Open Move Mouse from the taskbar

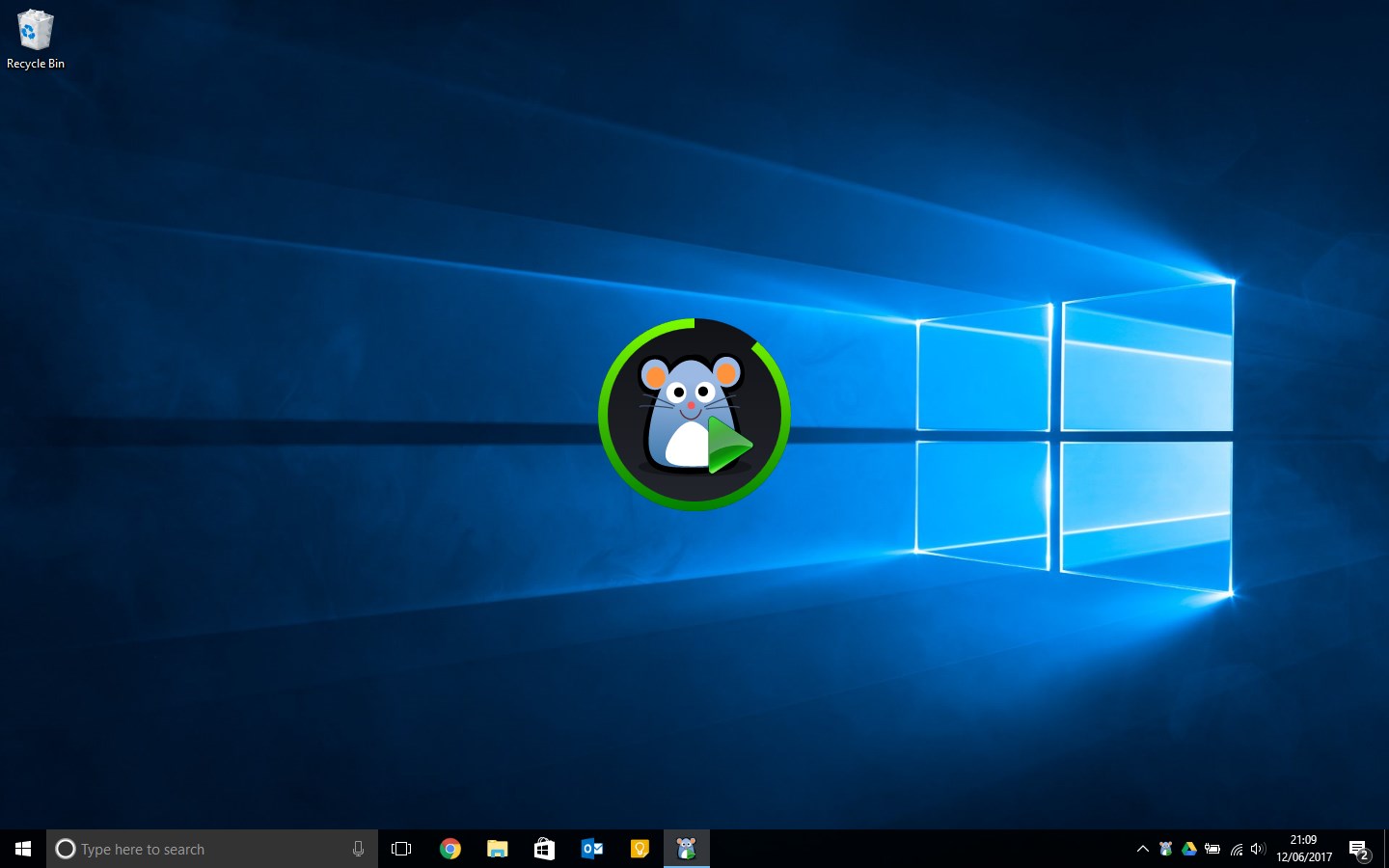(x=687, y=849)
